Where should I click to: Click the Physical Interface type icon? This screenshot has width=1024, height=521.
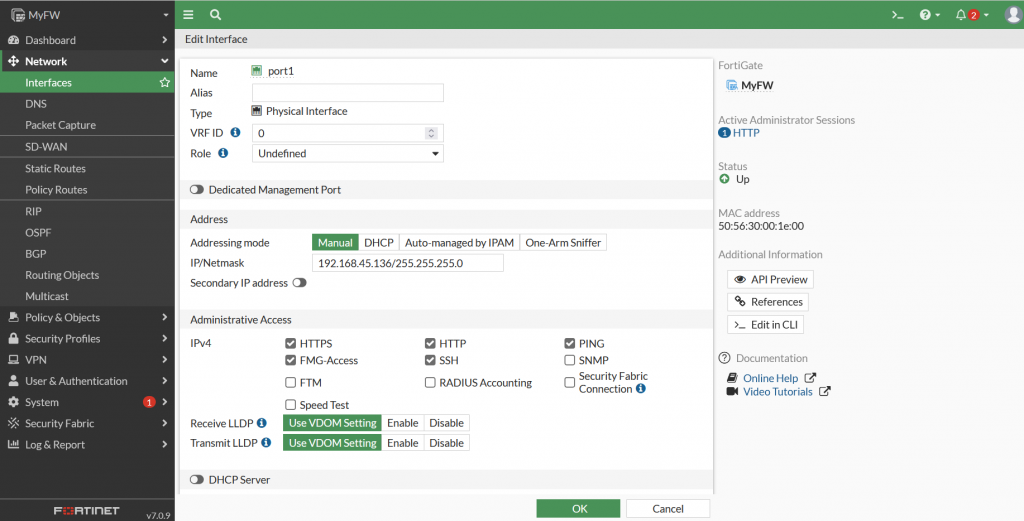[257, 111]
